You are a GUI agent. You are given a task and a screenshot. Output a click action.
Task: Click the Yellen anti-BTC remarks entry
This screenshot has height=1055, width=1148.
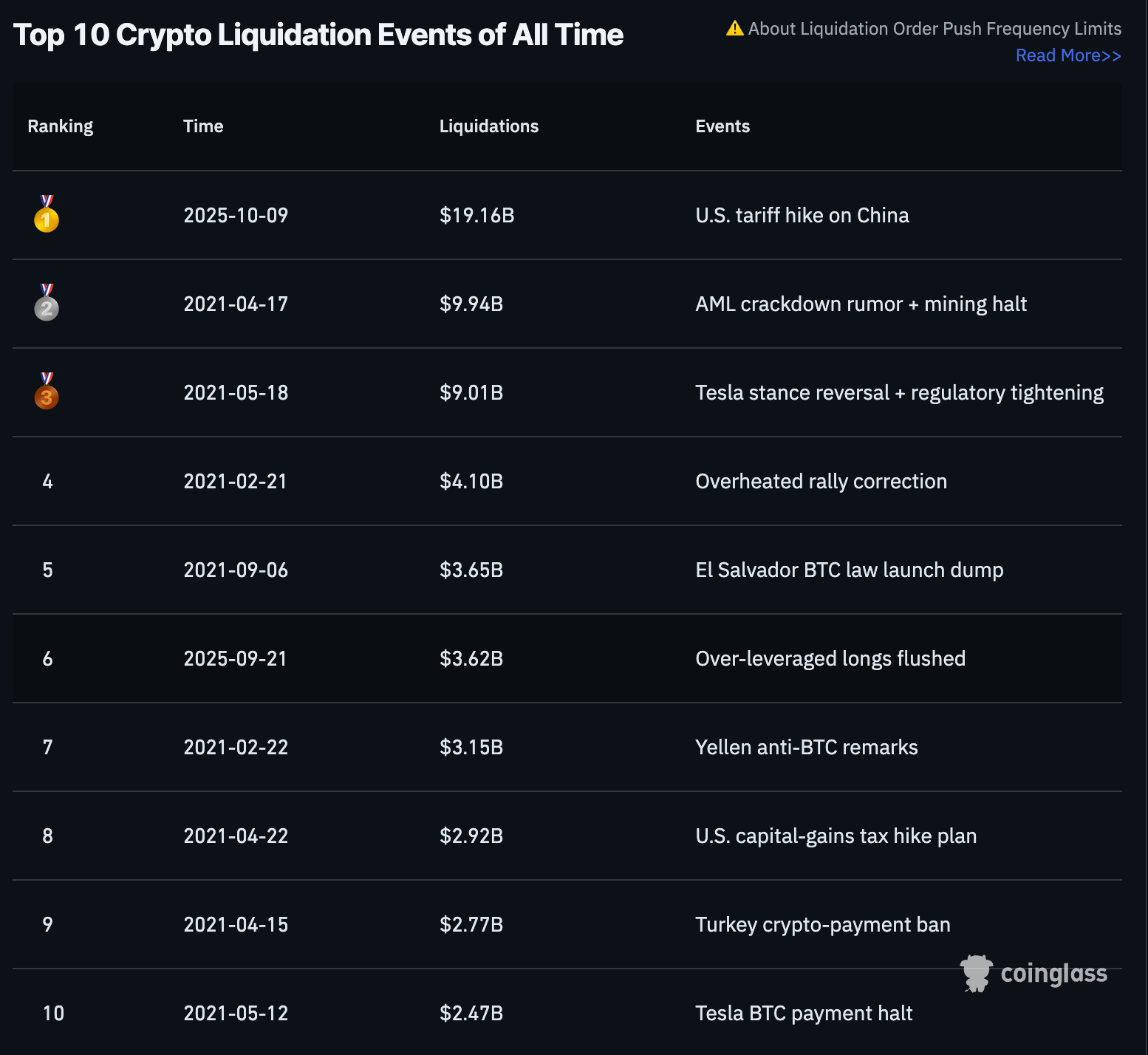tap(807, 747)
